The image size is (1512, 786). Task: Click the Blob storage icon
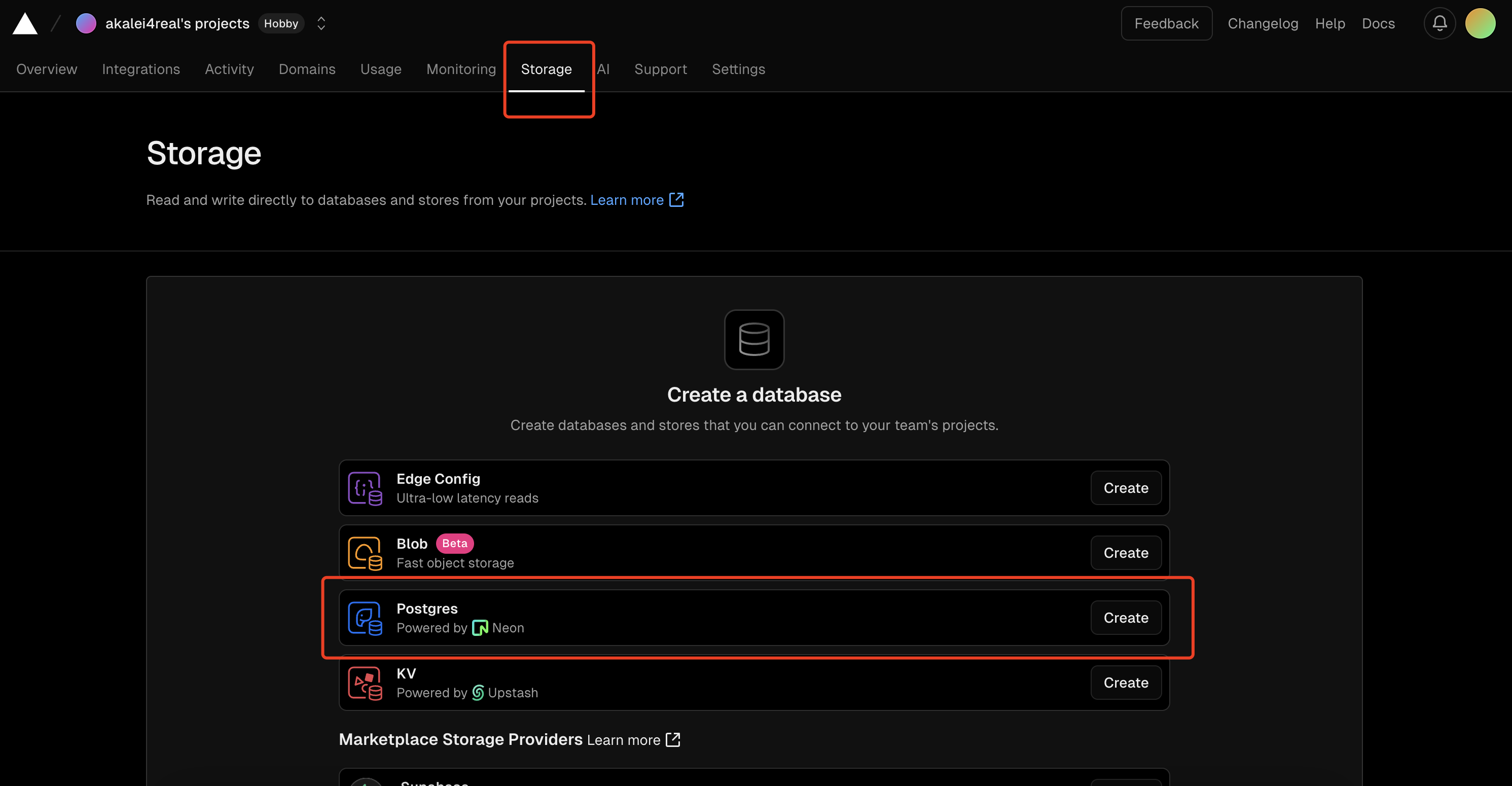click(365, 553)
